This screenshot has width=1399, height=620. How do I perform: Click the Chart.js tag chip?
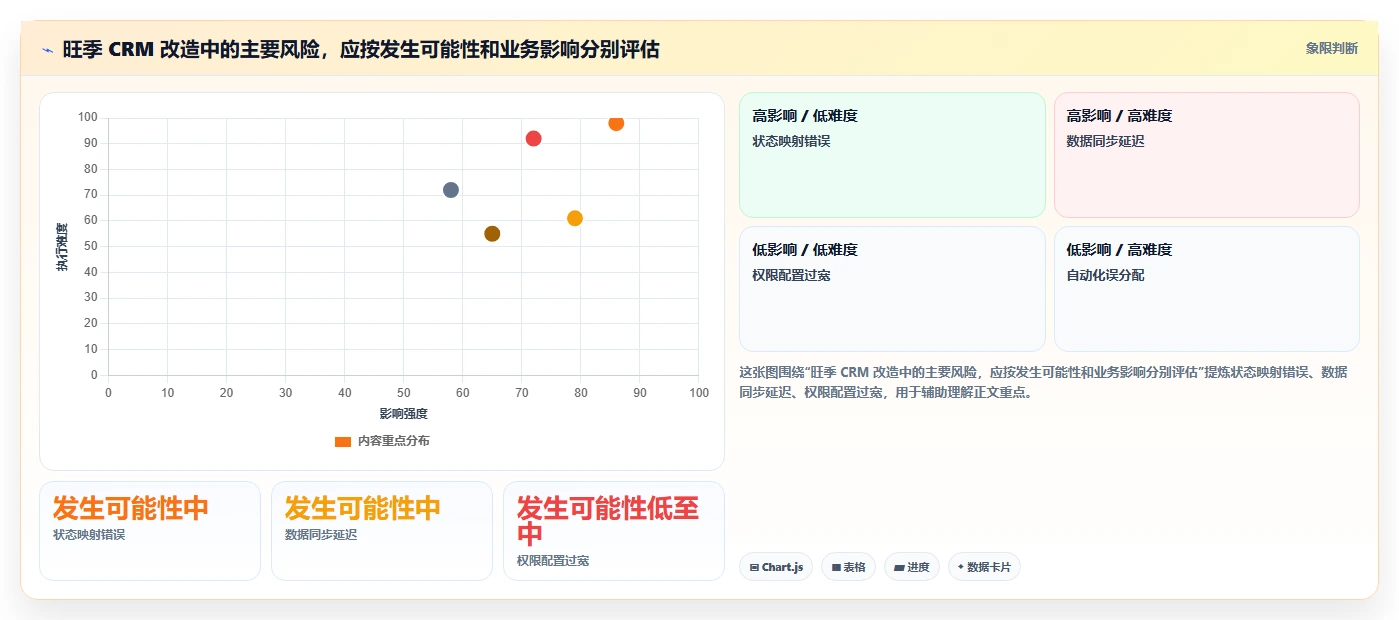tap(776, 567)
